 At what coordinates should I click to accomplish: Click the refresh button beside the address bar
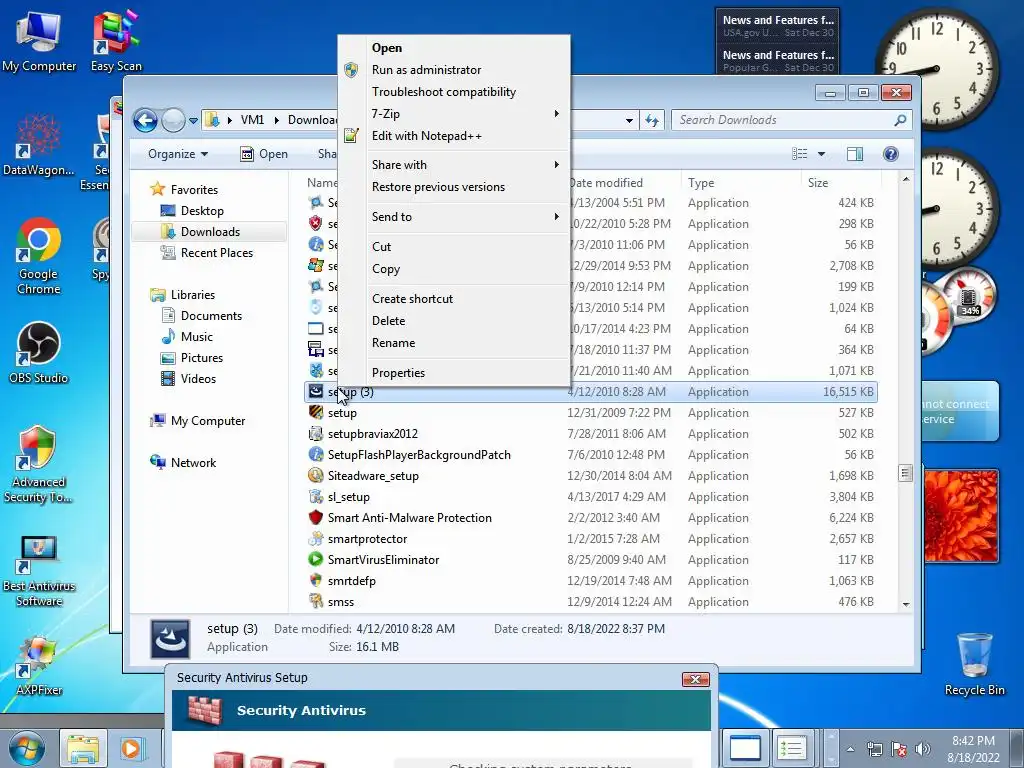coord(652,120)
